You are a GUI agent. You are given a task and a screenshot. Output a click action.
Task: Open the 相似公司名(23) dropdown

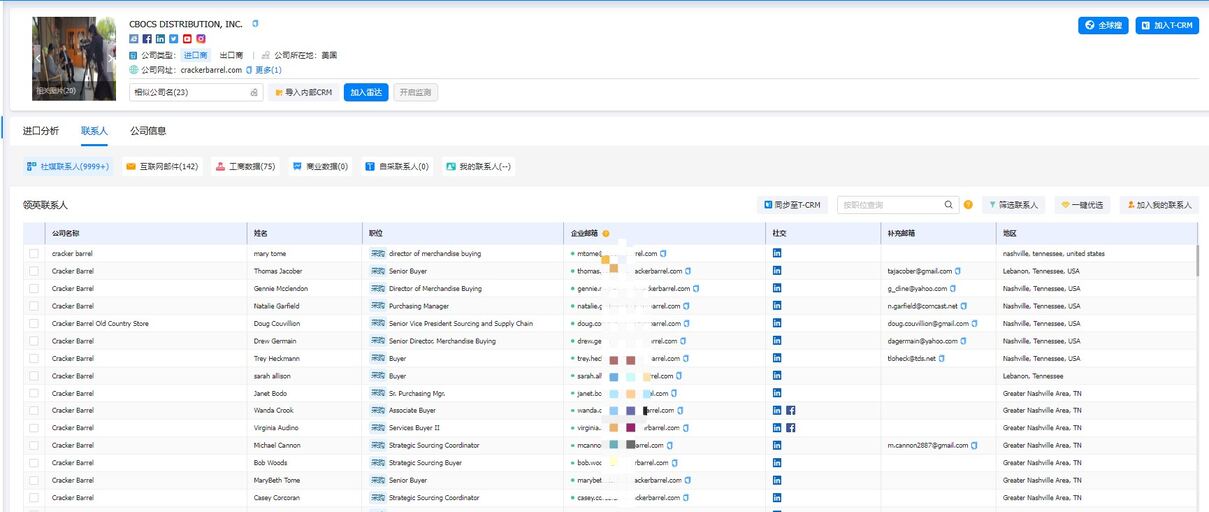(196, 92)
